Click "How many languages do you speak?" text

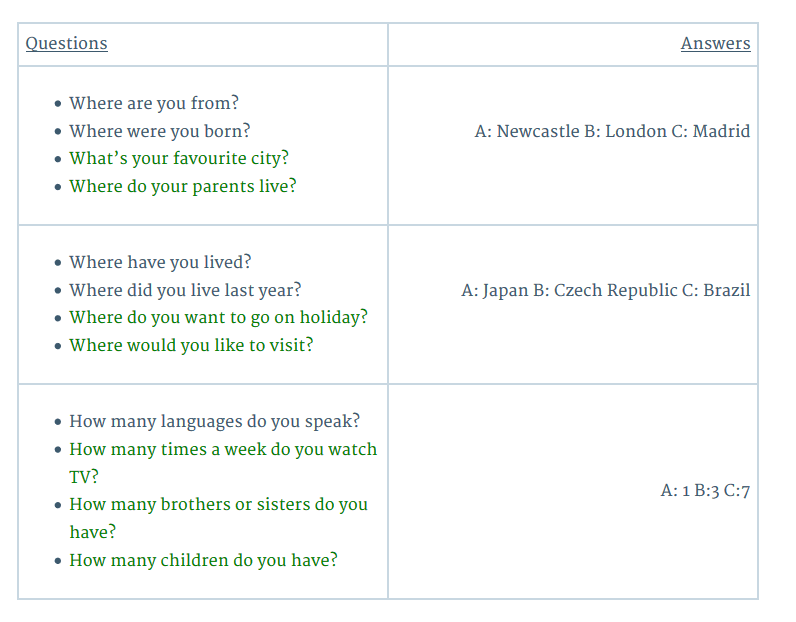click(214, 421)
